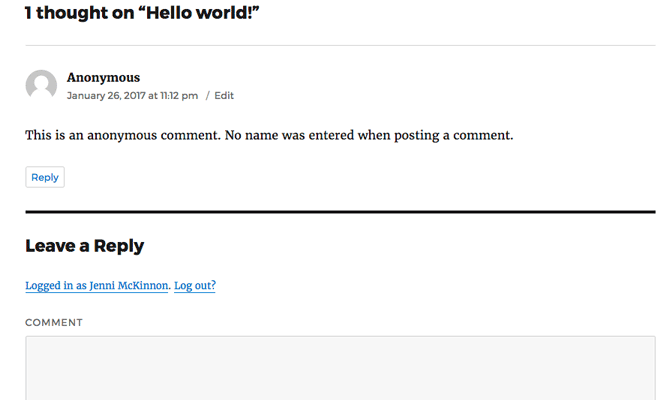Click the thin divider below the thoughts heading
The height and width of the screenshot is (400, 670).
[340, 45]
